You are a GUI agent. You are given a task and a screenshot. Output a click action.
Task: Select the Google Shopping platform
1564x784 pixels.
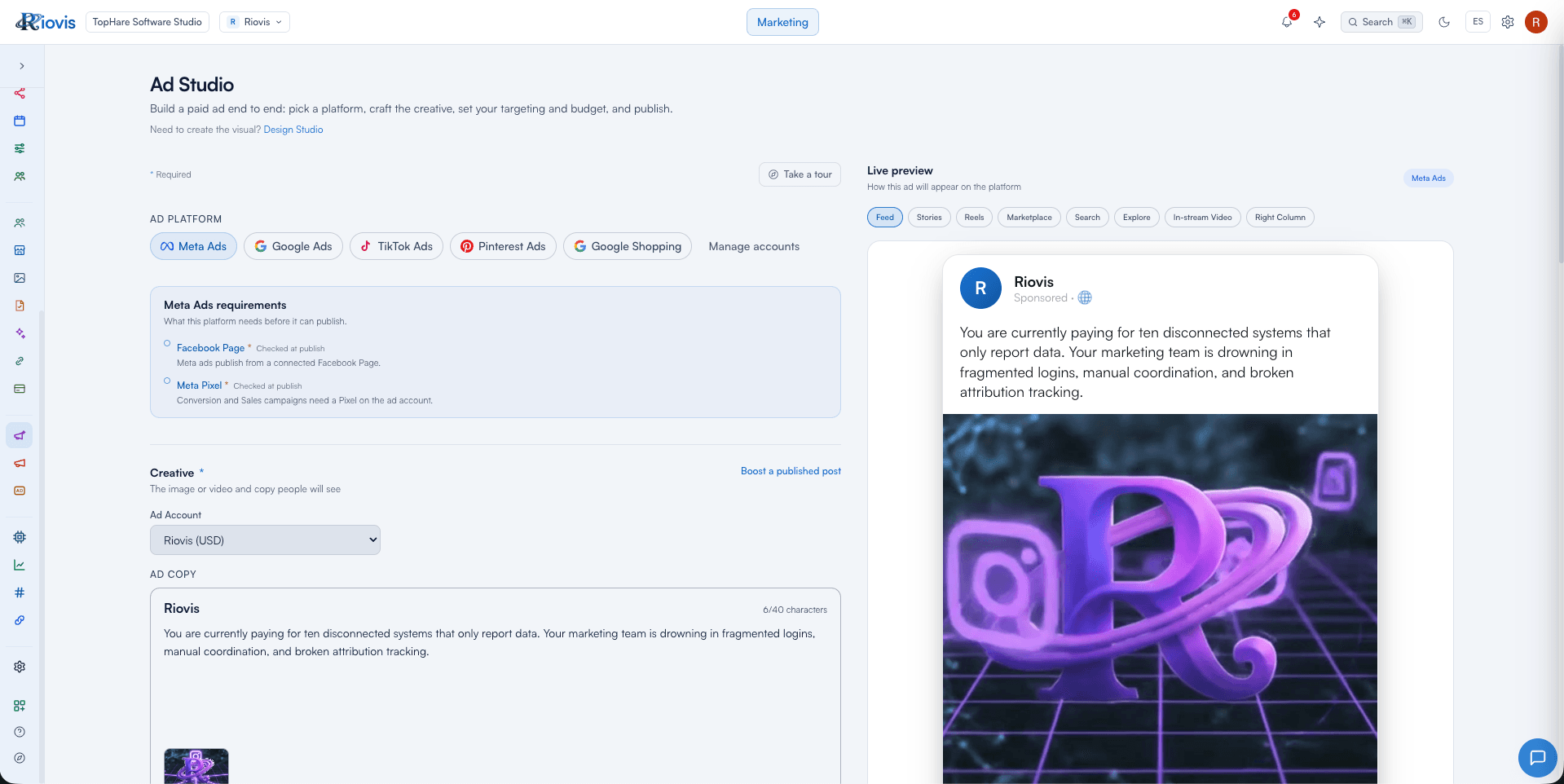628,246
